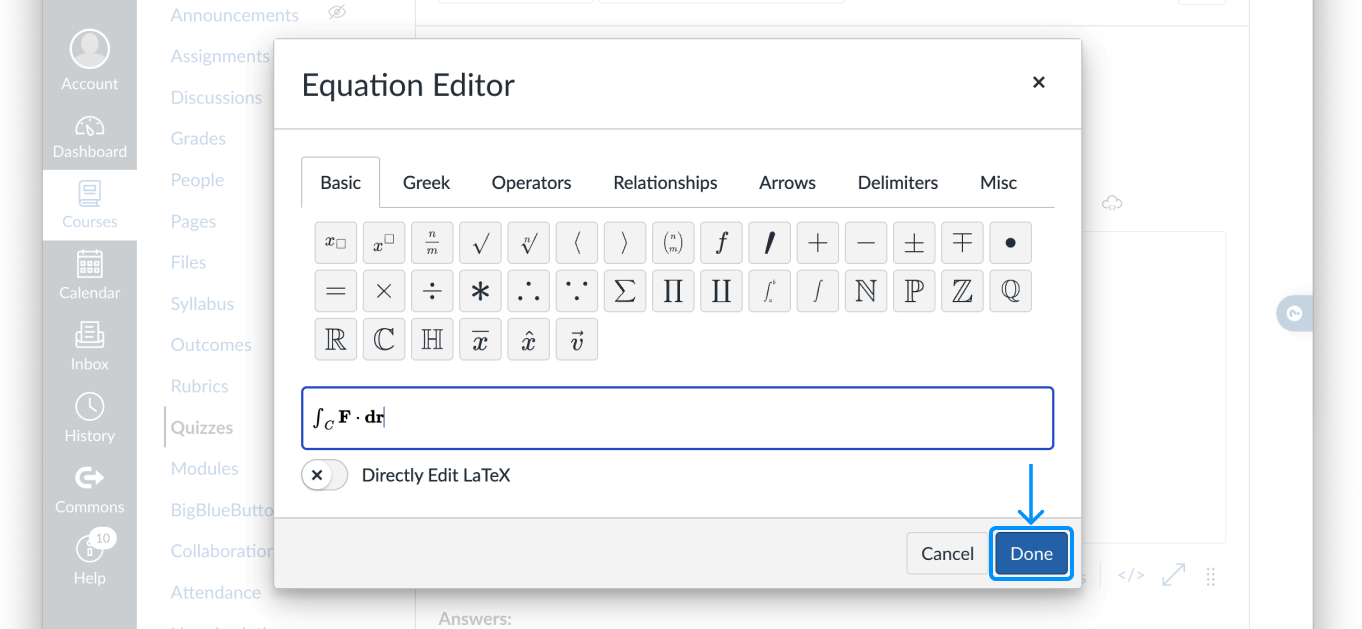The image size is (1362, 629).
Task: Insert minus-plus symbol
Action: pyautogui.click(x=962, y=242)
